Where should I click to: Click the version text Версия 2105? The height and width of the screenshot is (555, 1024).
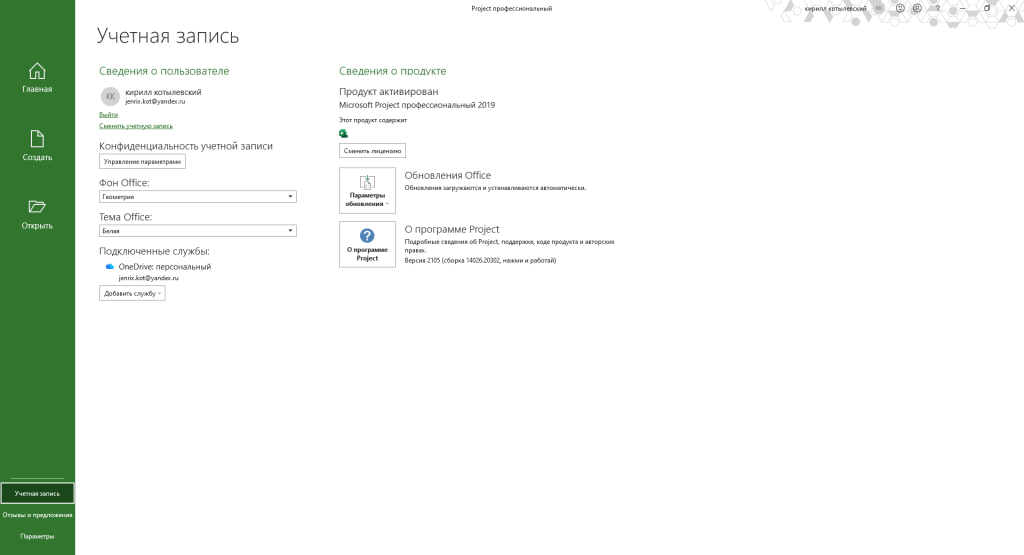[480, 261]
